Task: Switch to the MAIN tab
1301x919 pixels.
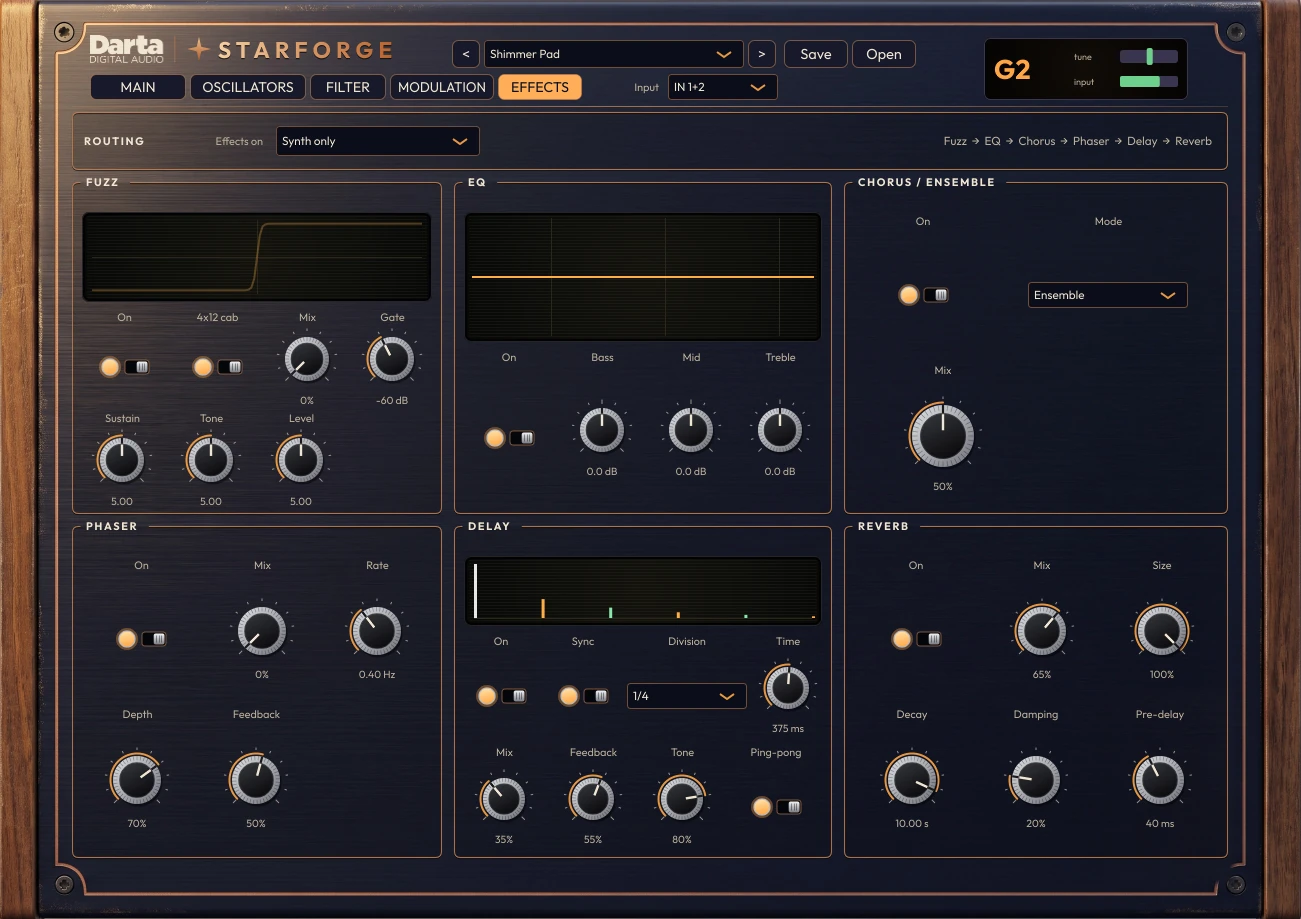Action: tap(138, 87)
